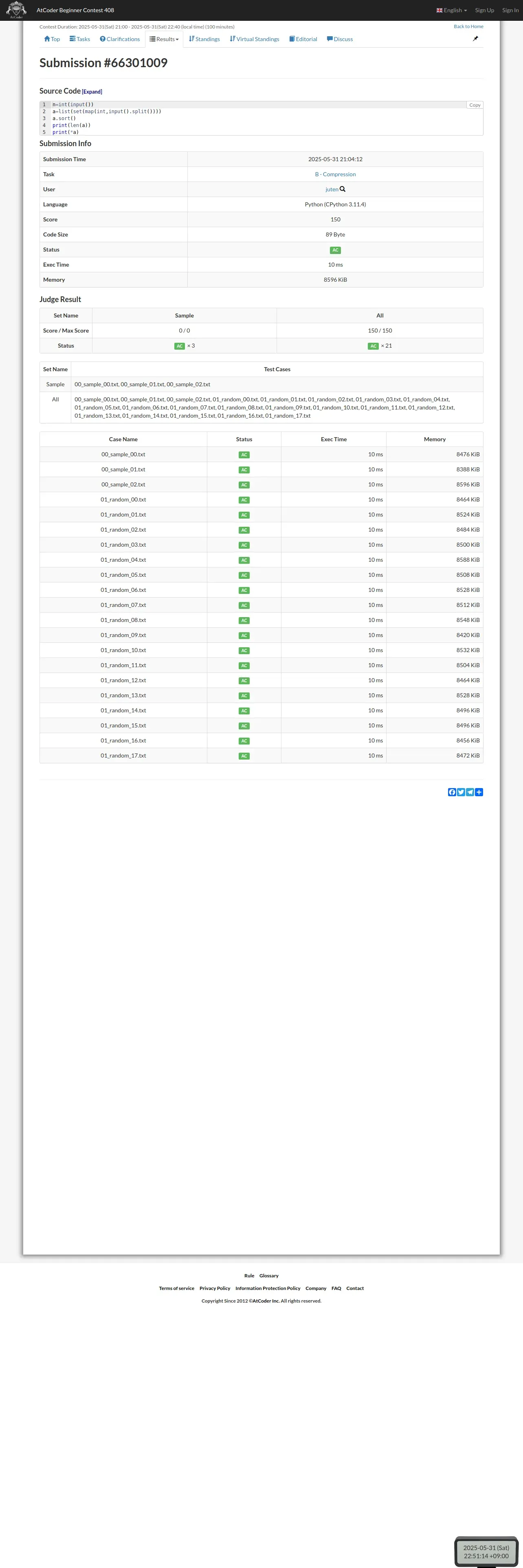Go to the Top tab
The width and height of the screenshot is (523, 1568).
52,39
